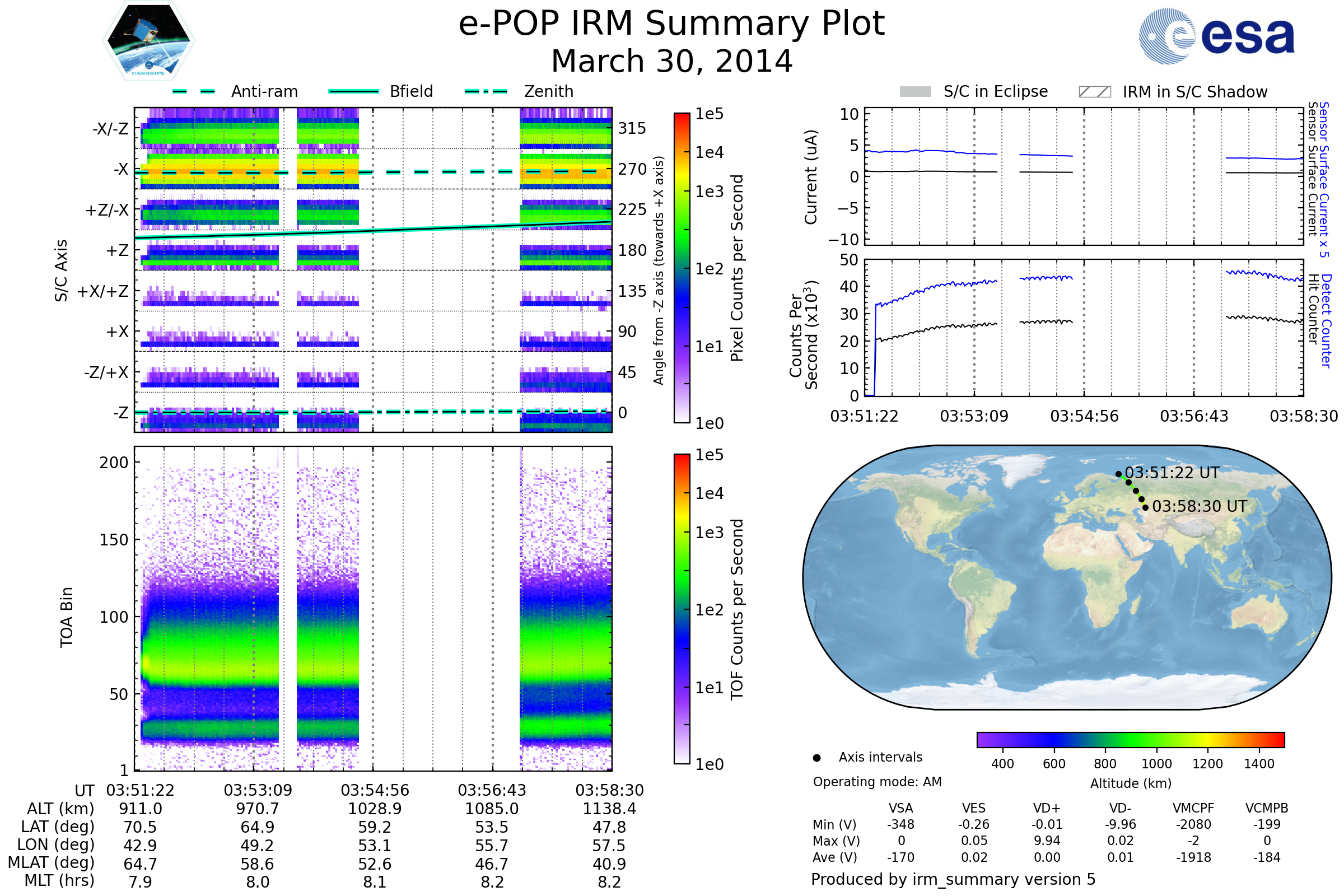Click the Zenith dash-dot legend marker
Viewport: 1344px width, 896px height.
point(486,91)
